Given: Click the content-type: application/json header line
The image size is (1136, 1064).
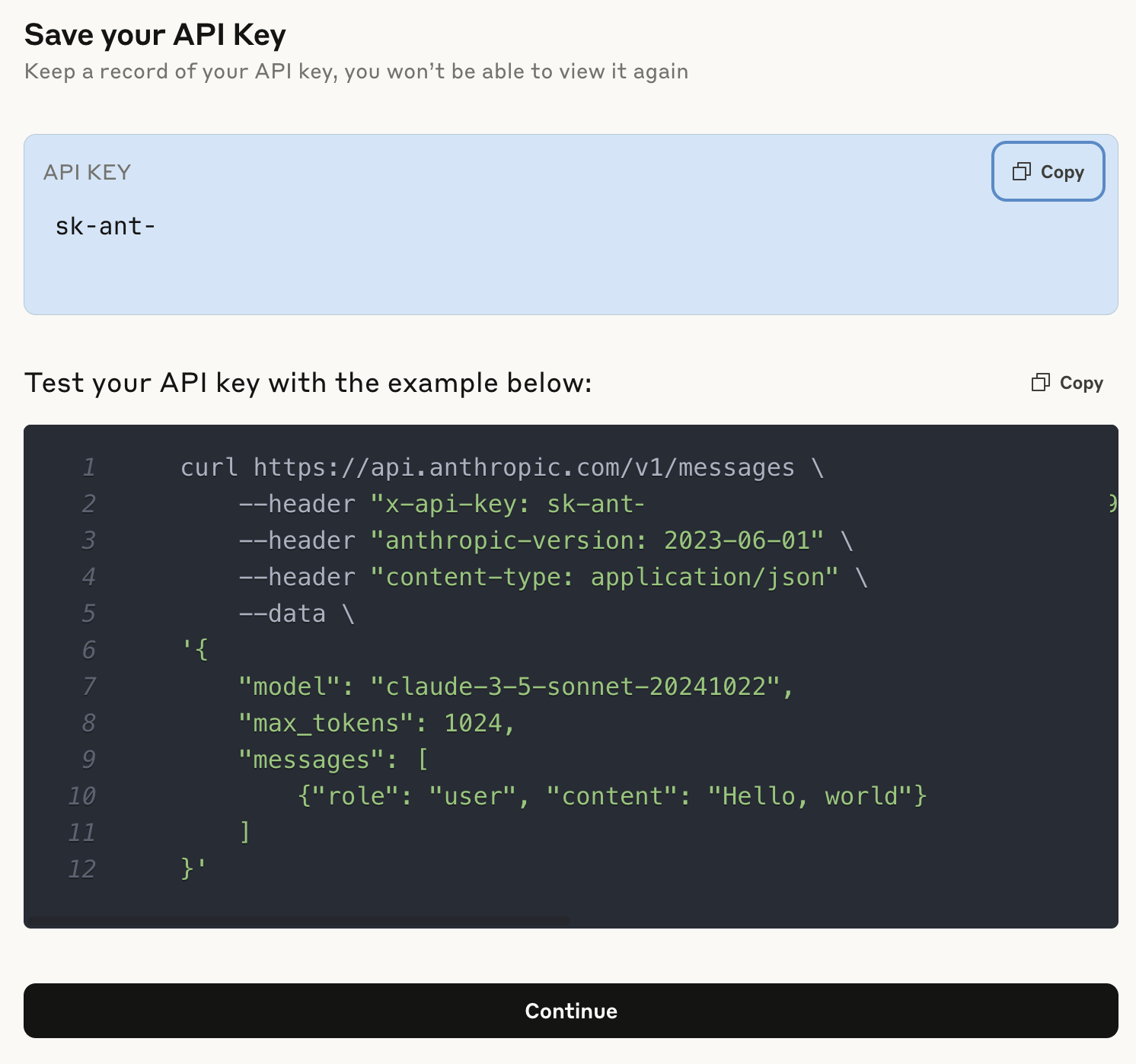Looking at the screenshot, I should [553, 577].
